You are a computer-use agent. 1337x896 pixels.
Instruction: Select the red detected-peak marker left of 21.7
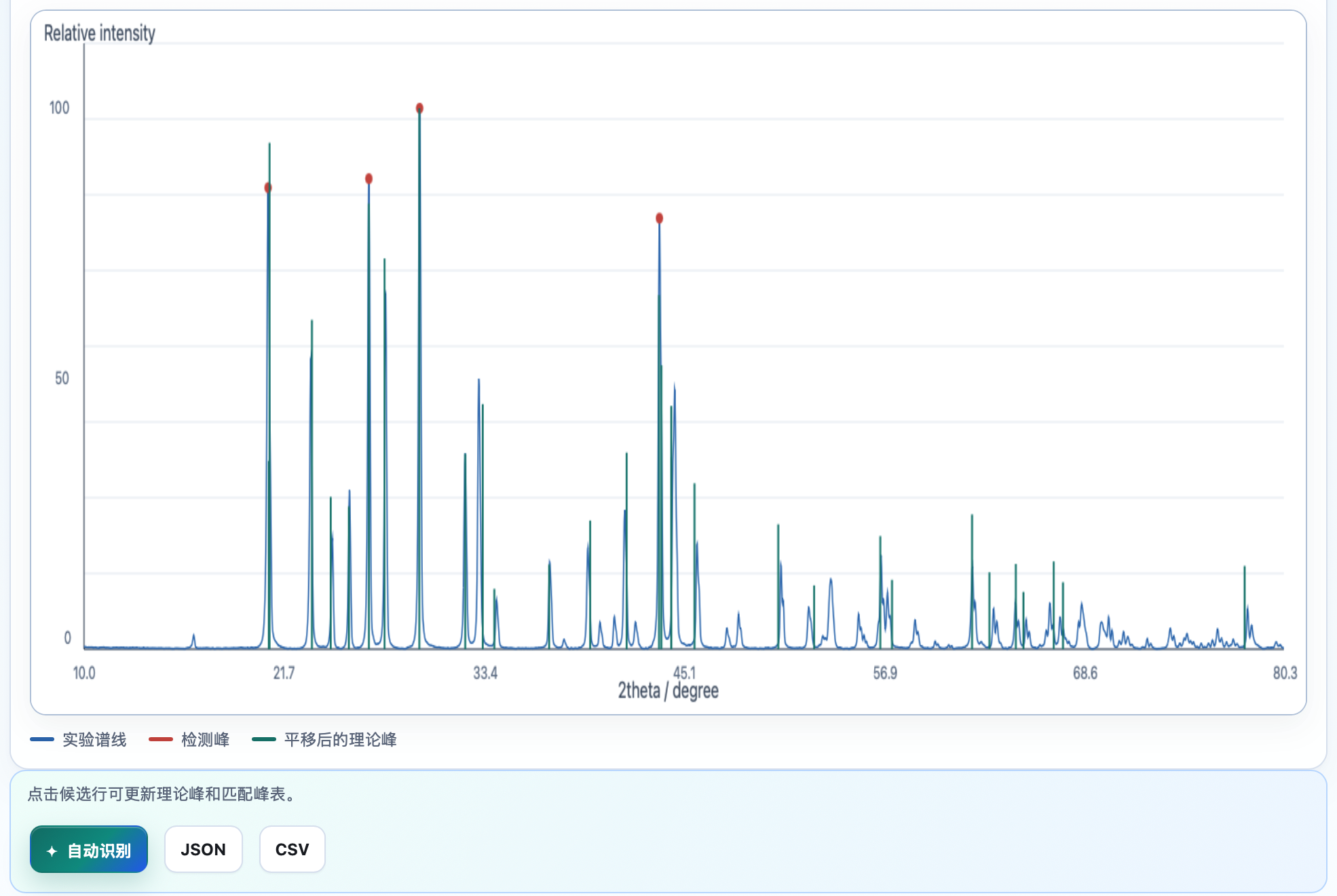(268, 187)
